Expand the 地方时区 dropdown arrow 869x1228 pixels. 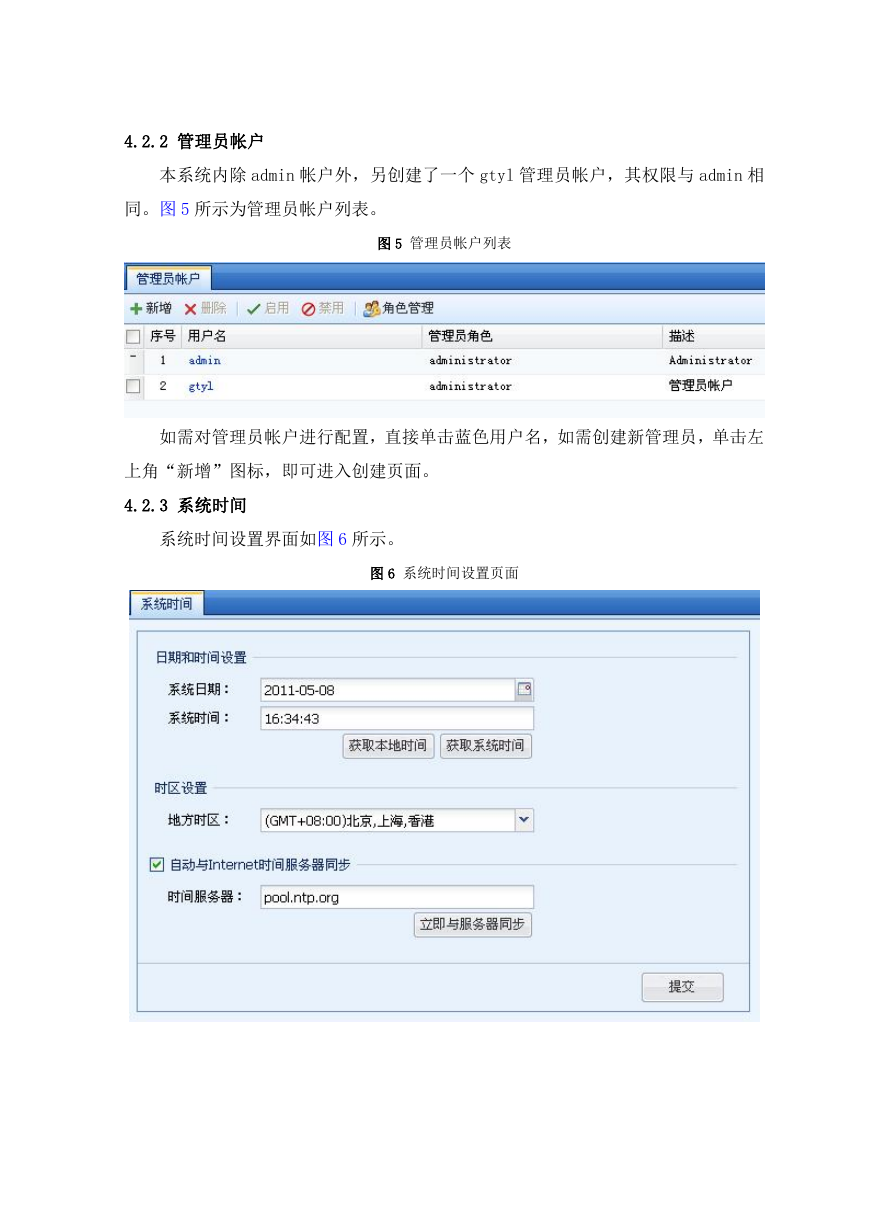524,820
